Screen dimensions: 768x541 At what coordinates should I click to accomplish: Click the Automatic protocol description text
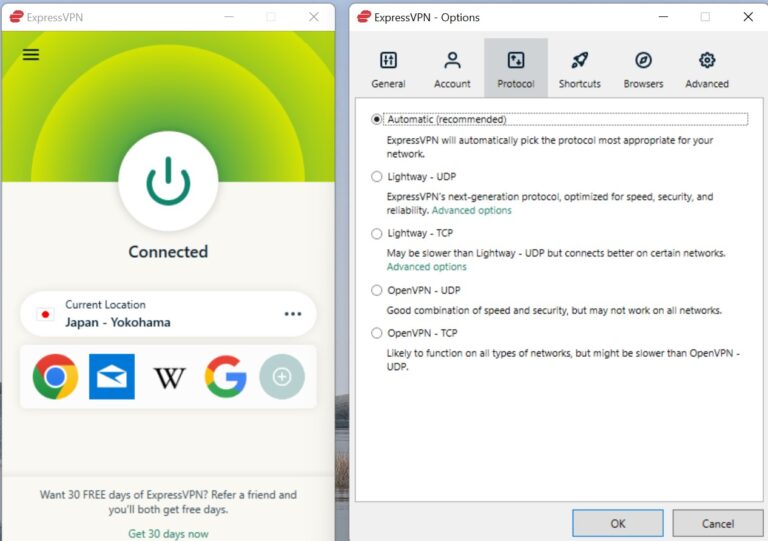click(550, 147)
